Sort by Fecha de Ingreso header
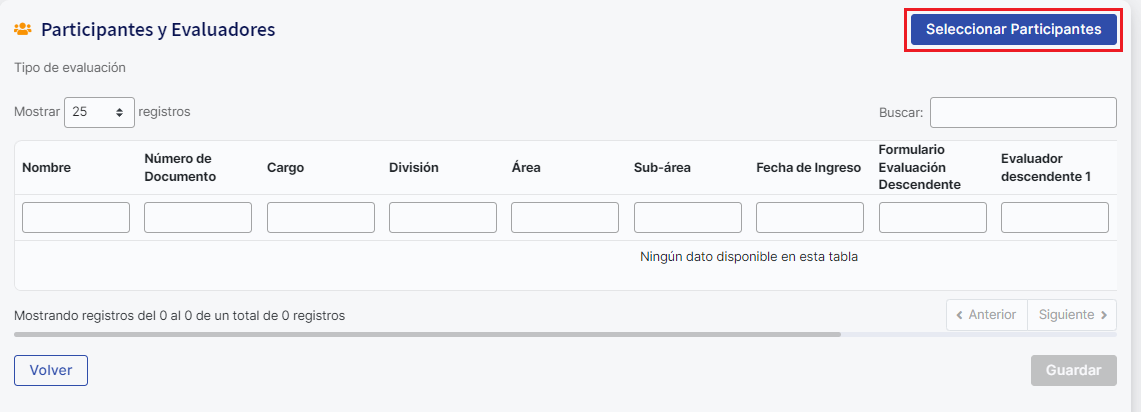1141x412 pixels. point(808,168)
